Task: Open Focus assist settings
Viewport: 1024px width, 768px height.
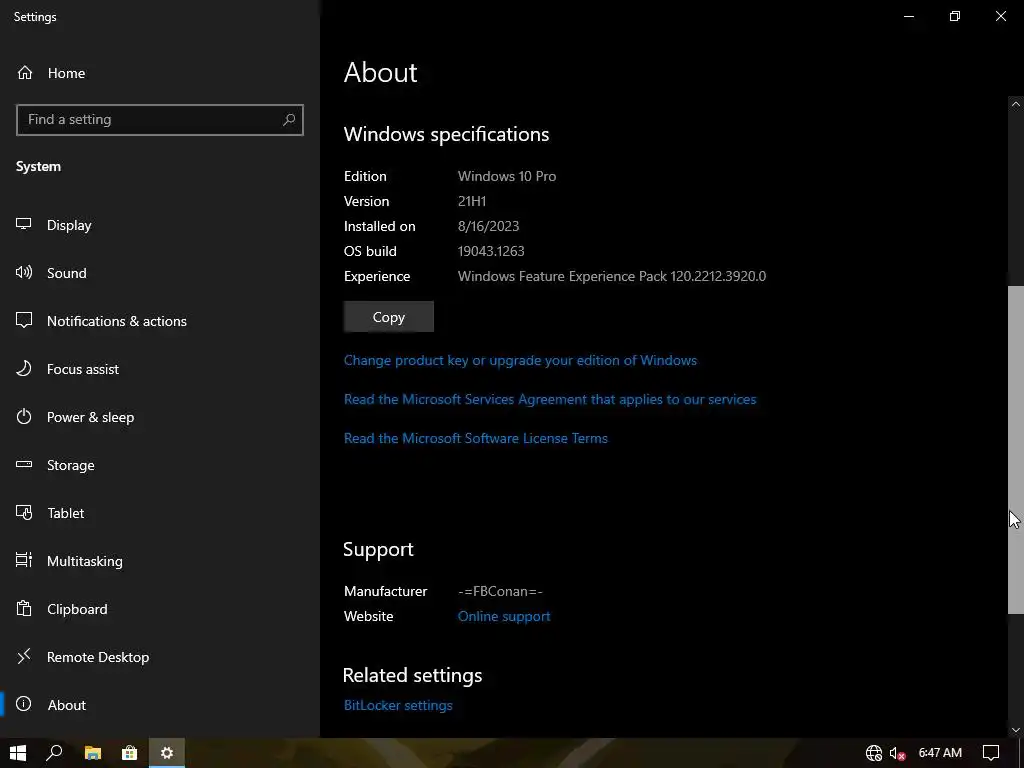Action: coord(82,369)
